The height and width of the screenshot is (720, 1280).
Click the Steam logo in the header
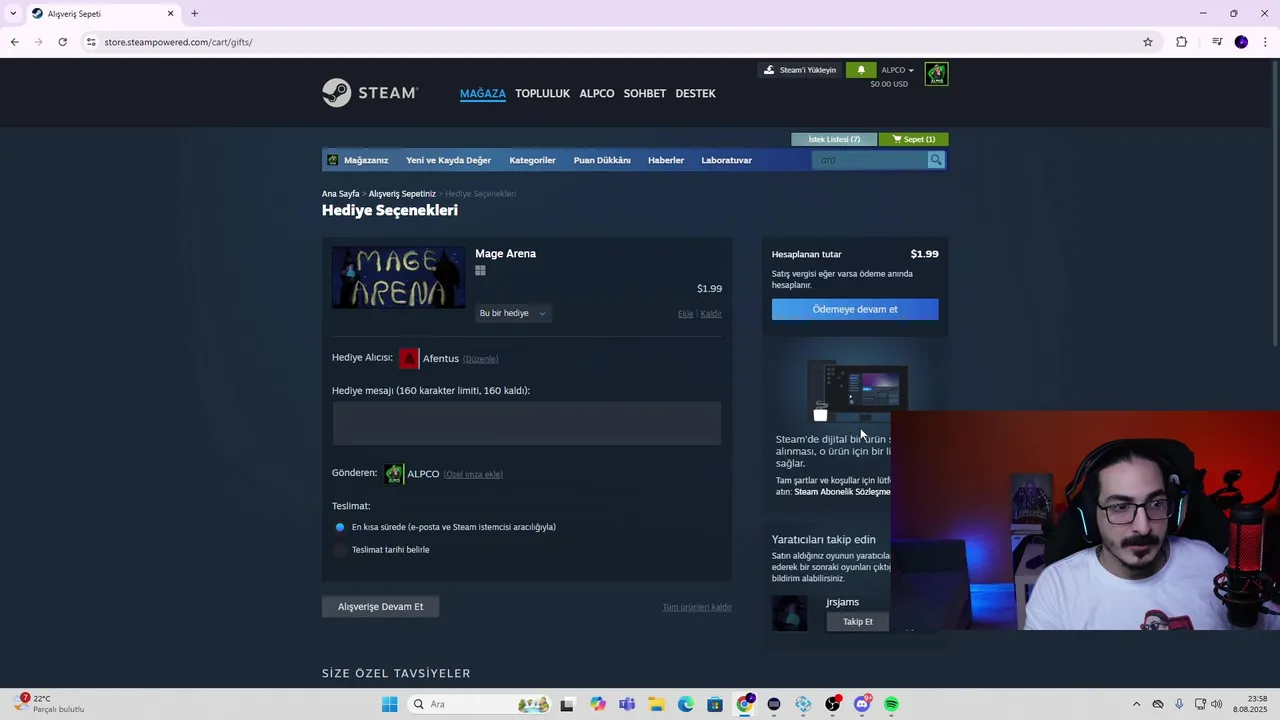click(369, 93)
